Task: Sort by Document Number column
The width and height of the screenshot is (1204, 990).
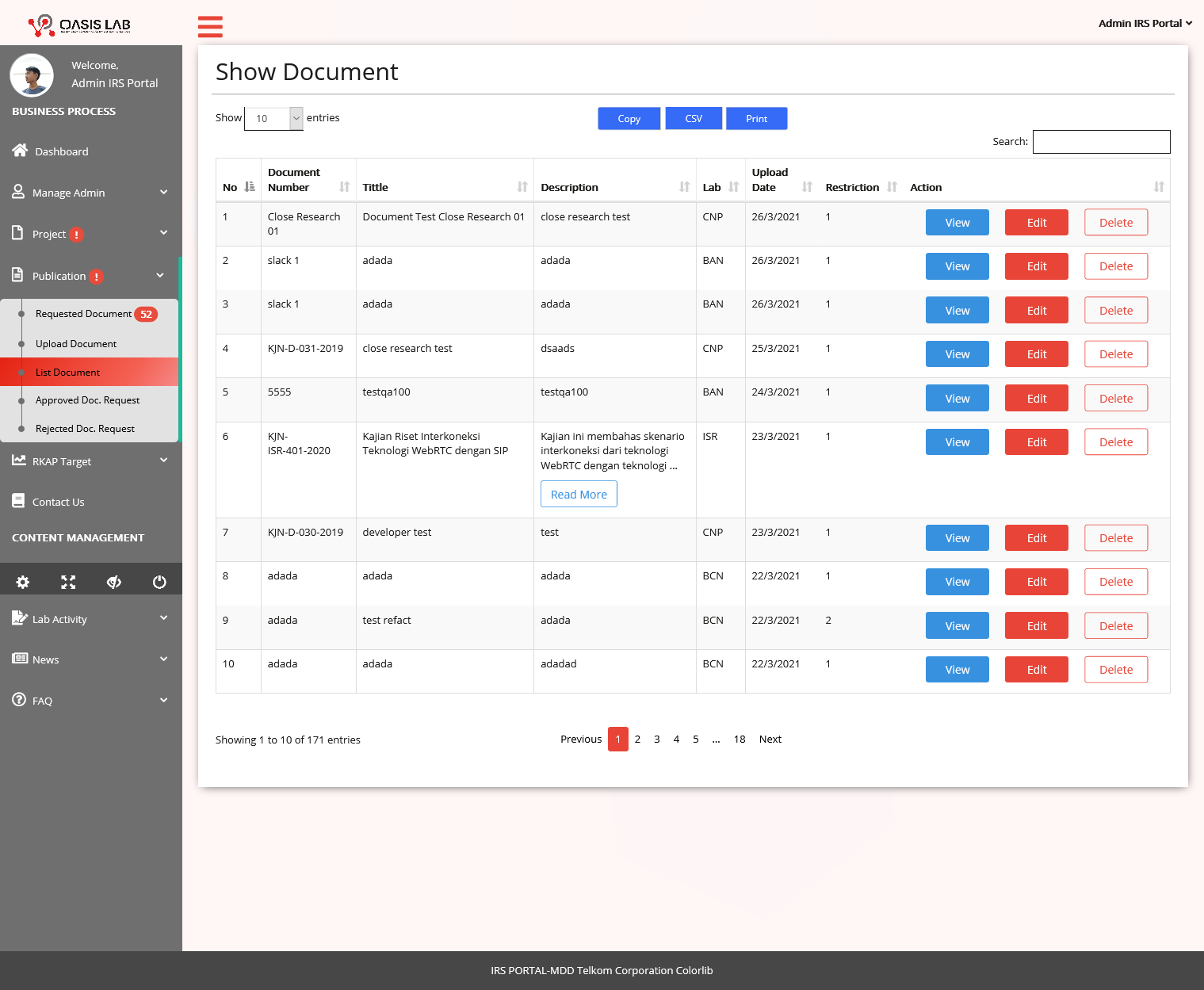Action: 344,187
